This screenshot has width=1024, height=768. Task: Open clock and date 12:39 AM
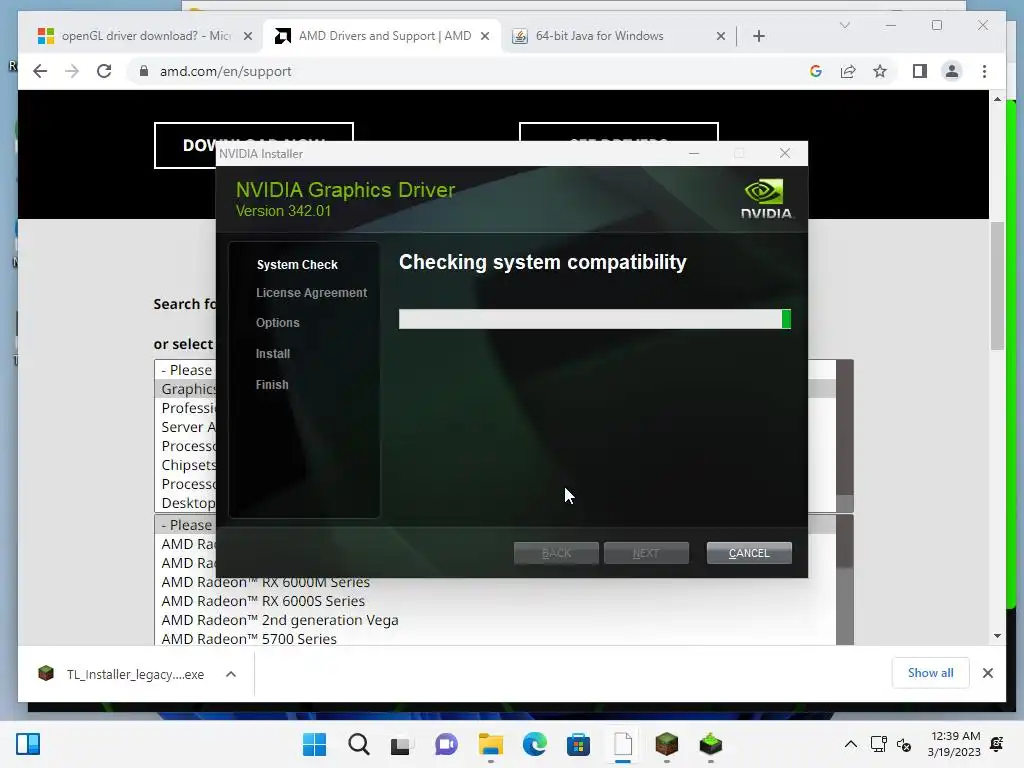(x=954, y=744)
